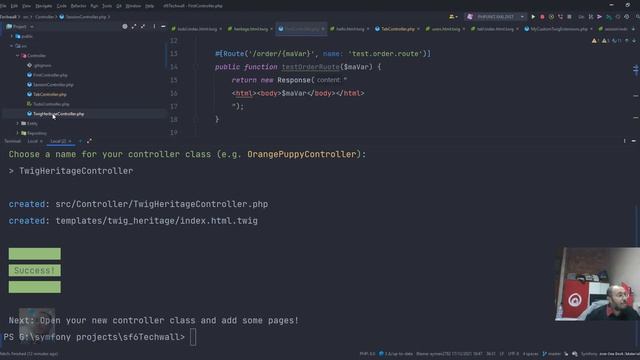This screenshot has width=640, height=360.
Task: Show hidden editor tabs dropdown arrow
Action: [x=634, y=29]
